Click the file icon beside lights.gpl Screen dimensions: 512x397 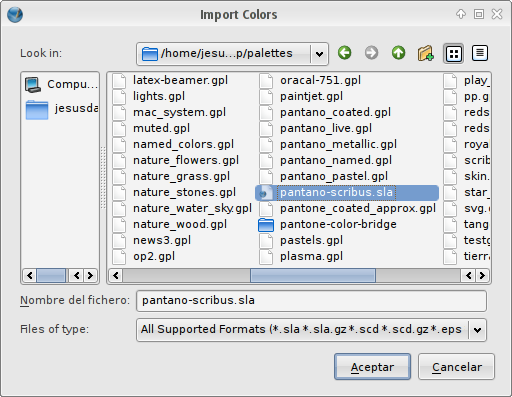[119, 96]
